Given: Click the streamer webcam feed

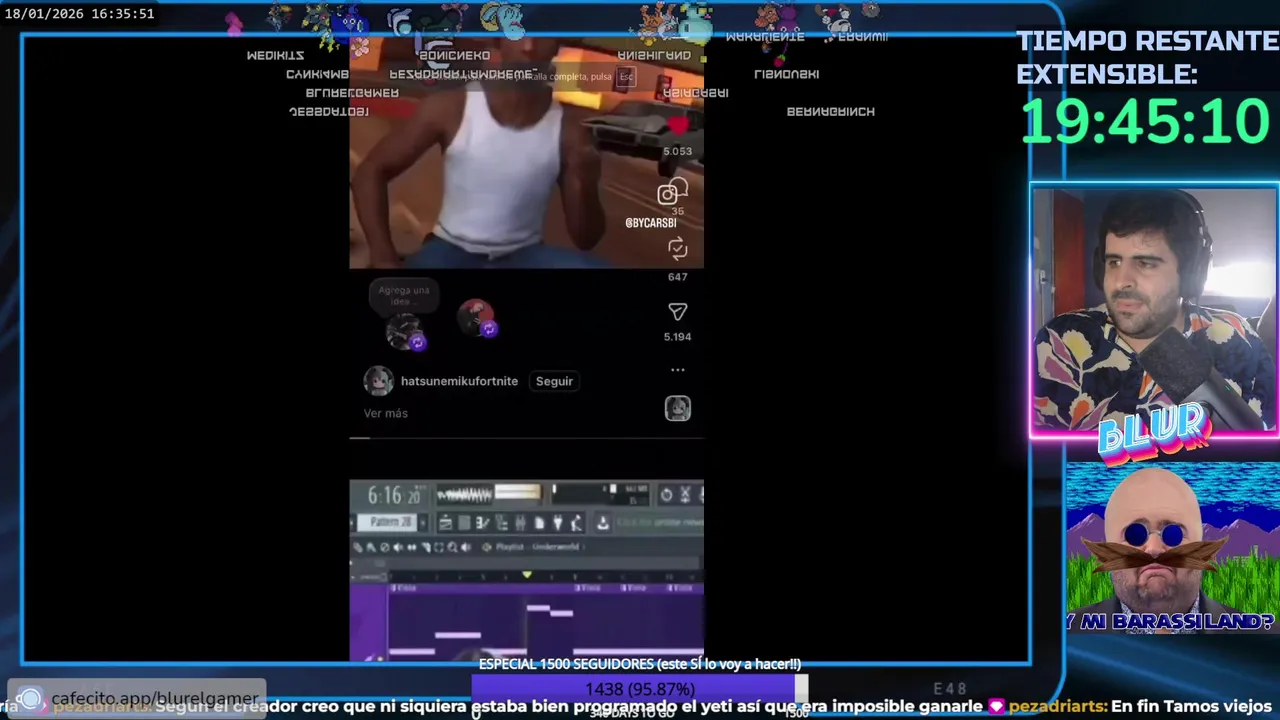Looking at the screenshot, I should 1154,310.
